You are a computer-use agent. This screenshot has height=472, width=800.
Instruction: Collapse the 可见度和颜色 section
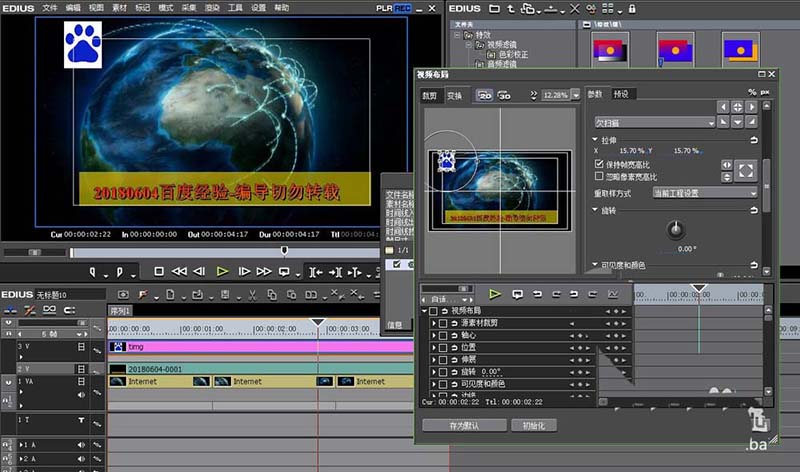click(x=595, y=264)
